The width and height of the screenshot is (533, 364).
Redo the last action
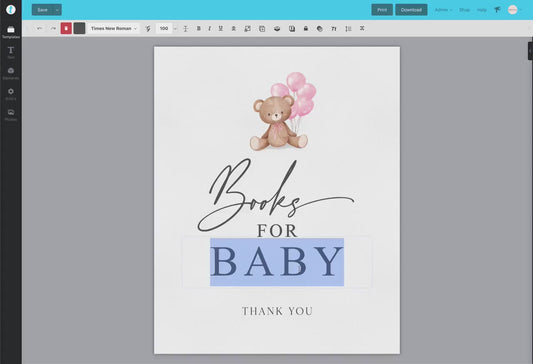click(53, 29)
